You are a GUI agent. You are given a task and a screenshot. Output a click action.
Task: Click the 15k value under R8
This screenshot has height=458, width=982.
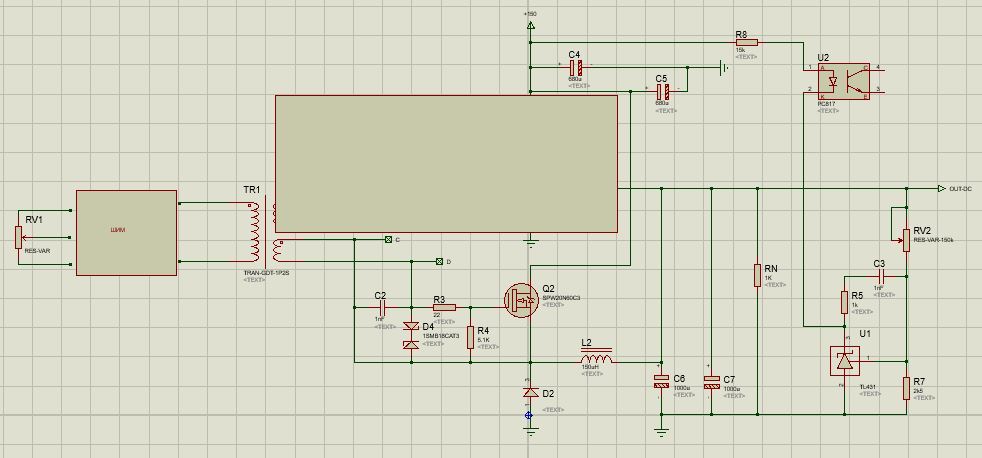[x=740, y=49]
